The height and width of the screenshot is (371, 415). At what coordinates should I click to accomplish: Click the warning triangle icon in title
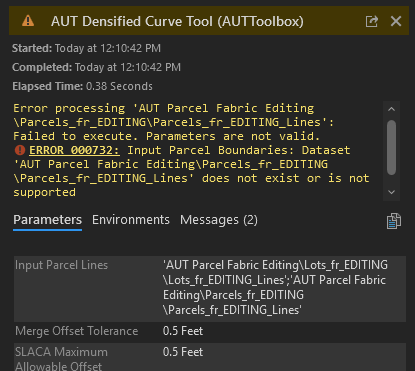pyautogui.click(x=28, y=21)
